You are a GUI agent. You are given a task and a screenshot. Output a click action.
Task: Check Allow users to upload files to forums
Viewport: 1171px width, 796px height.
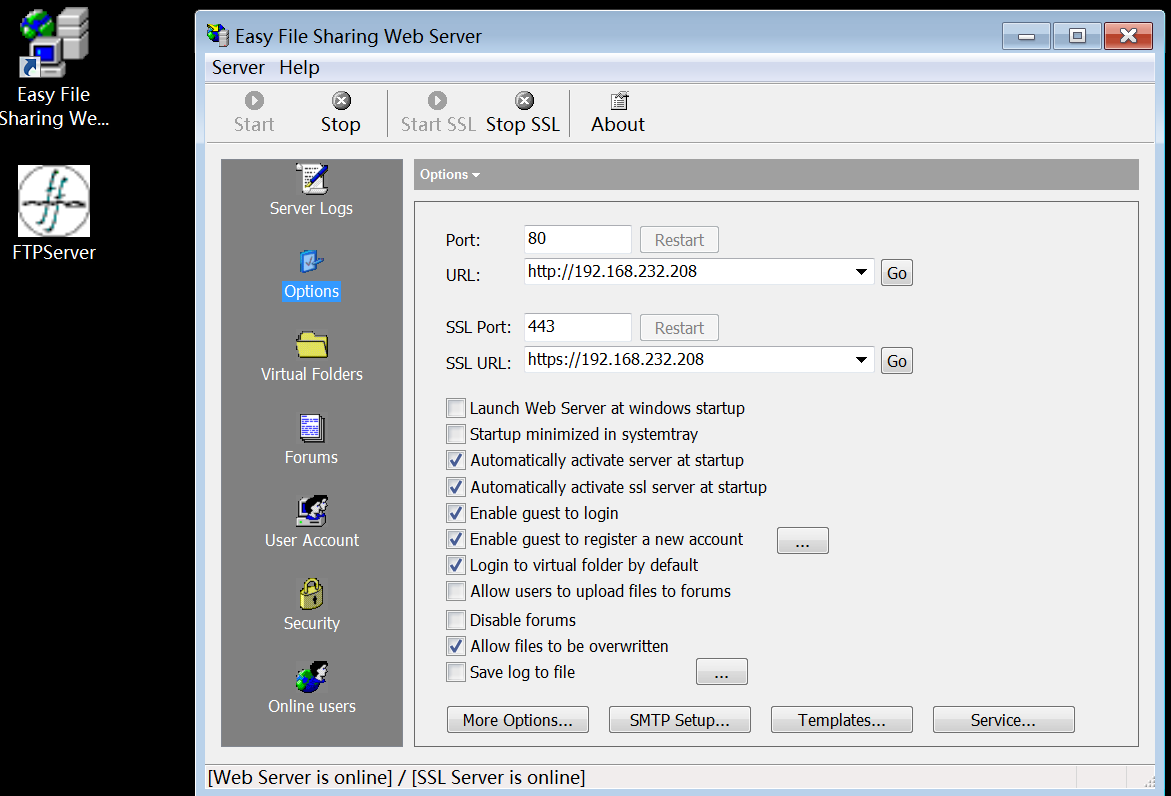tap(456, 591)
